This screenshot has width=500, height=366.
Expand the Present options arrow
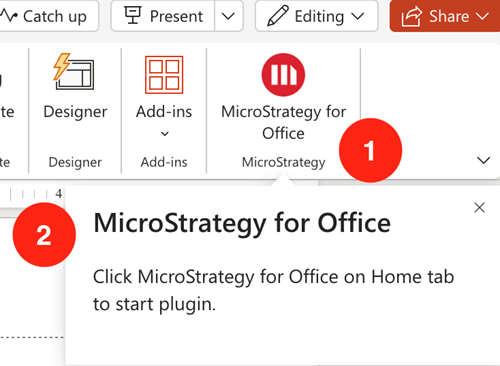click(228, 16)
